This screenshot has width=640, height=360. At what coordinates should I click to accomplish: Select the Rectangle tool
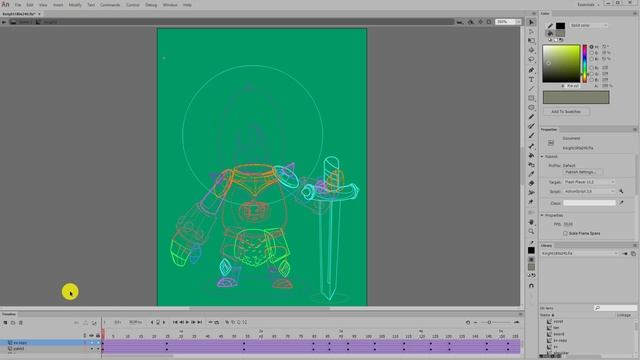pos(531,98)
